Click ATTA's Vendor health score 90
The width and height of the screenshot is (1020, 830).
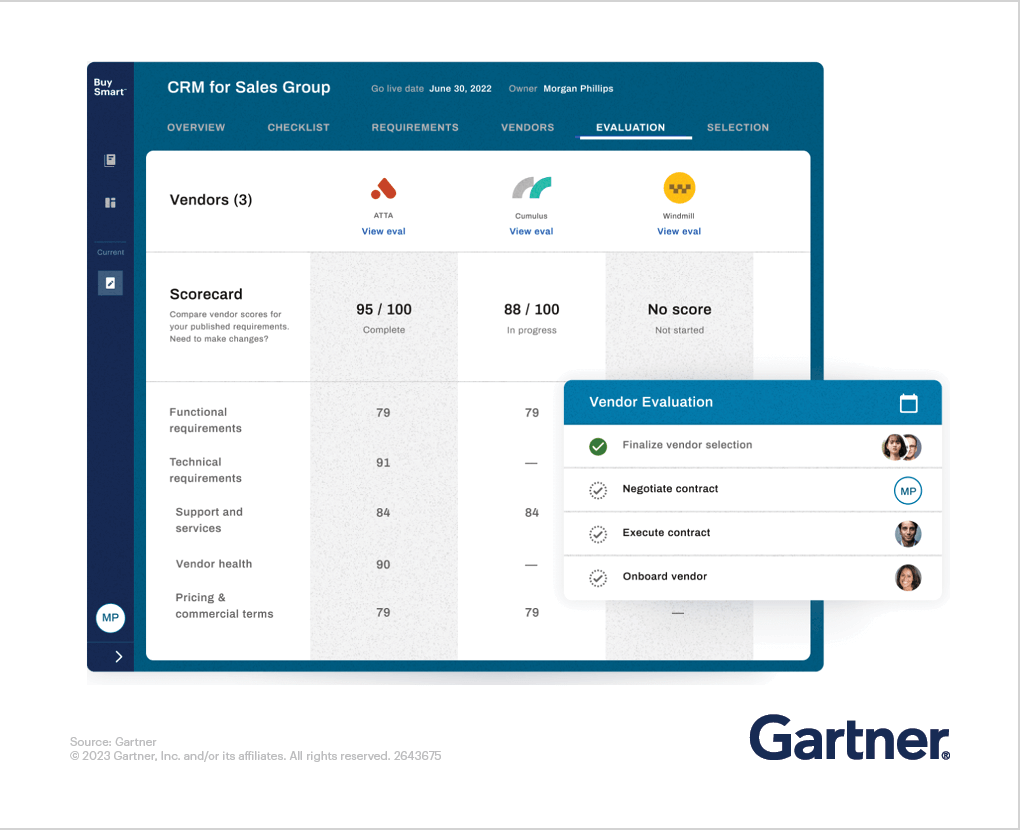tap(383, 565)
